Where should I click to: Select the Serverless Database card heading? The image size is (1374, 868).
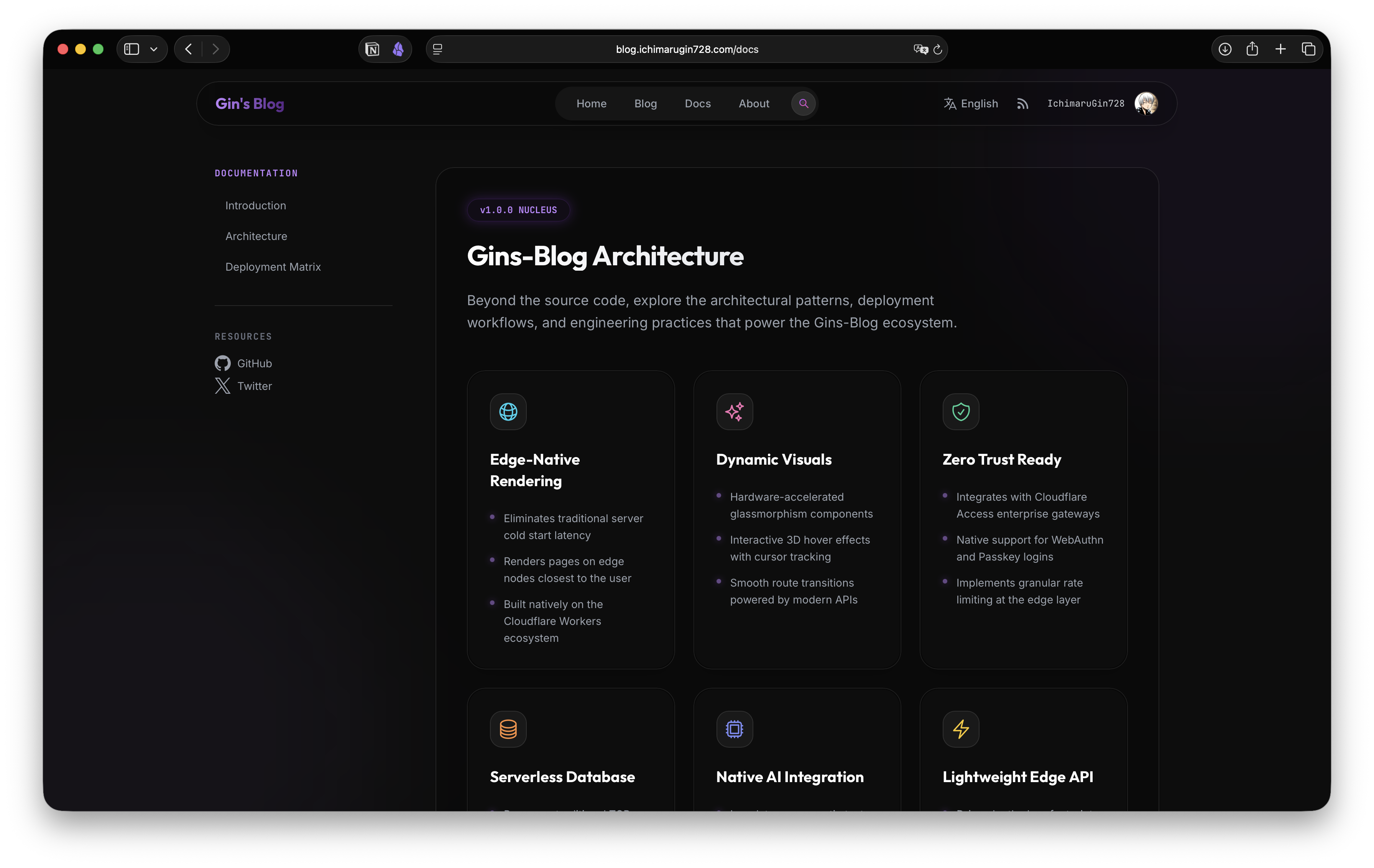(x=562, y=777)
